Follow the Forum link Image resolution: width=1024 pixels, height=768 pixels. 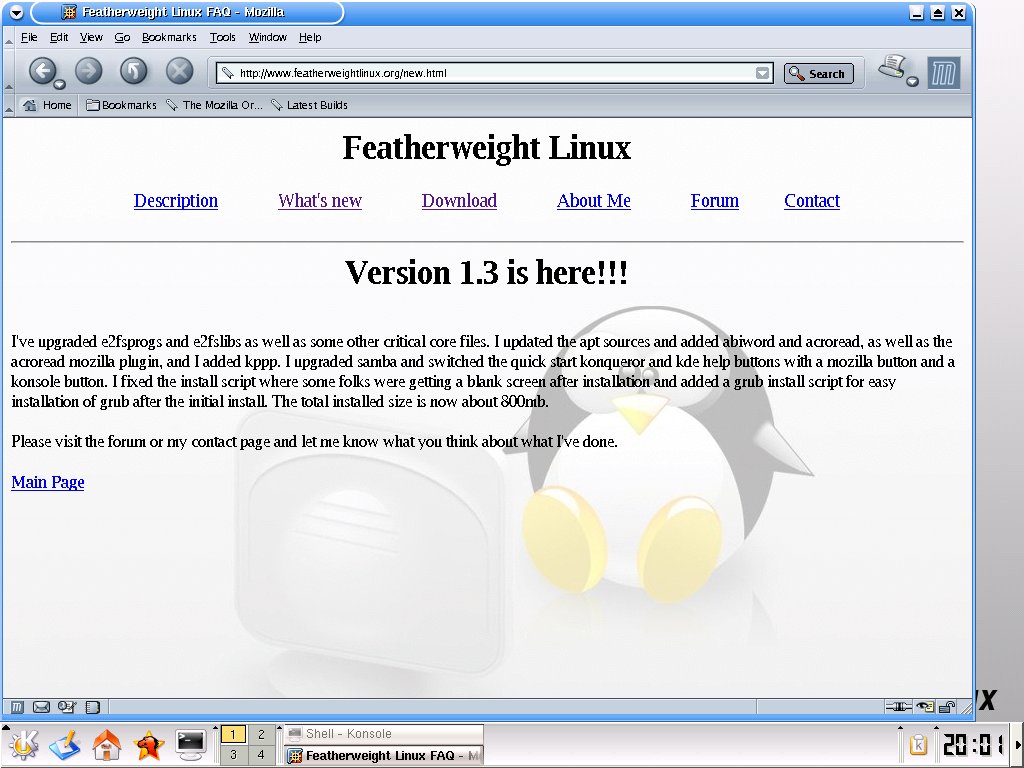[x=714, y=200]
